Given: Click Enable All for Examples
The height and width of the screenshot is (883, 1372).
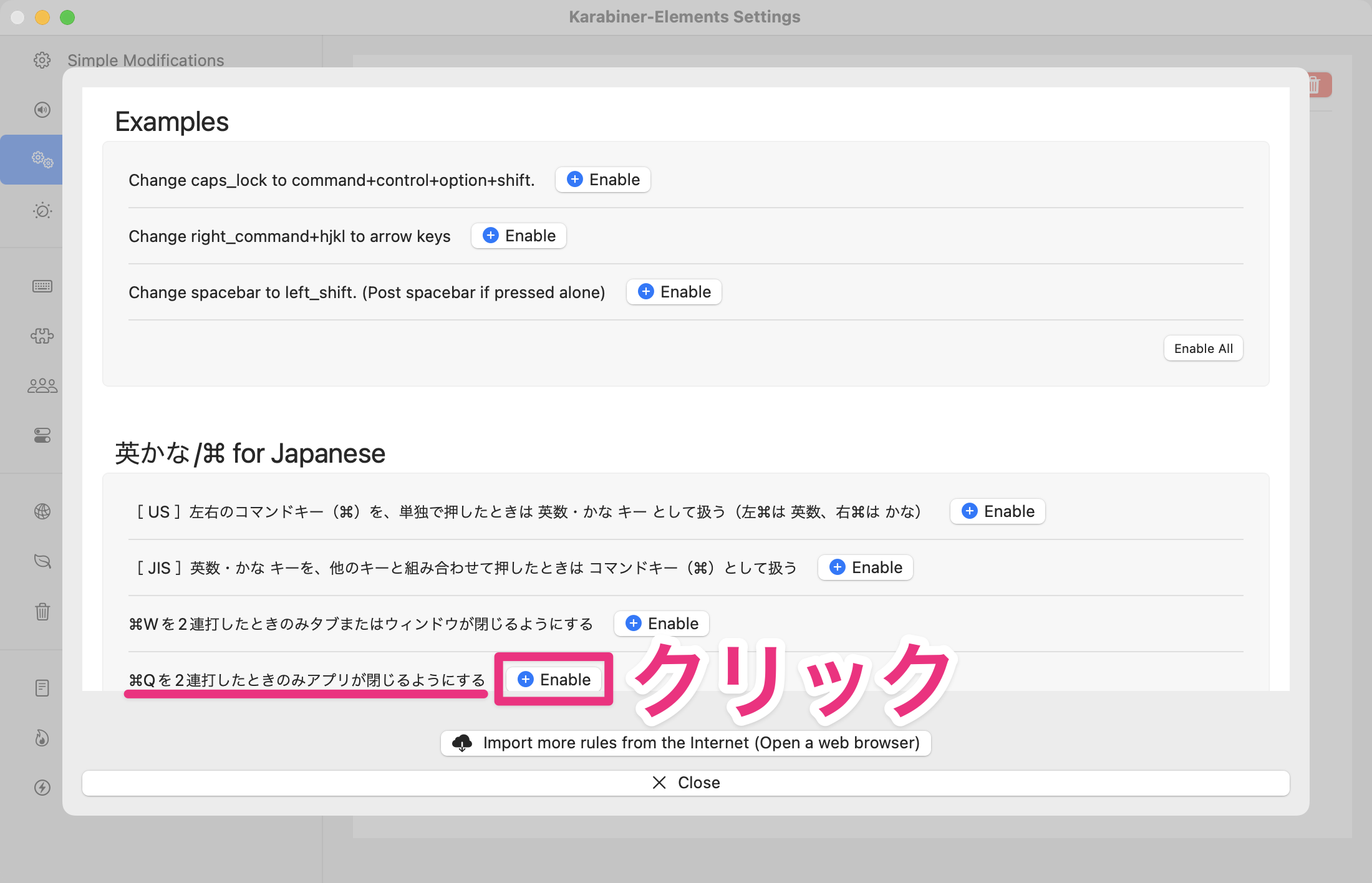Looking at the screenshot, I should (1203, 349).
